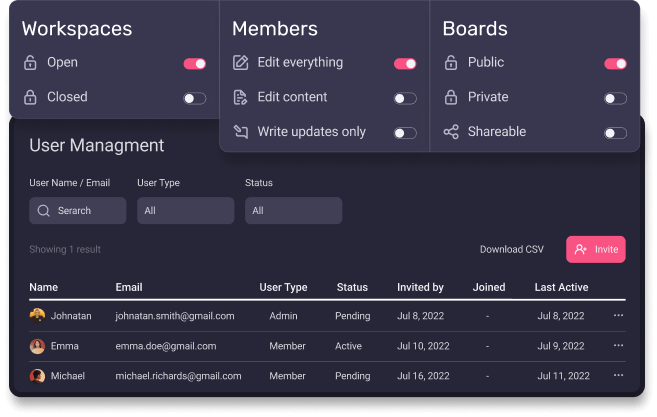Click the share icon beside Shareable

[x=451, y=132]
